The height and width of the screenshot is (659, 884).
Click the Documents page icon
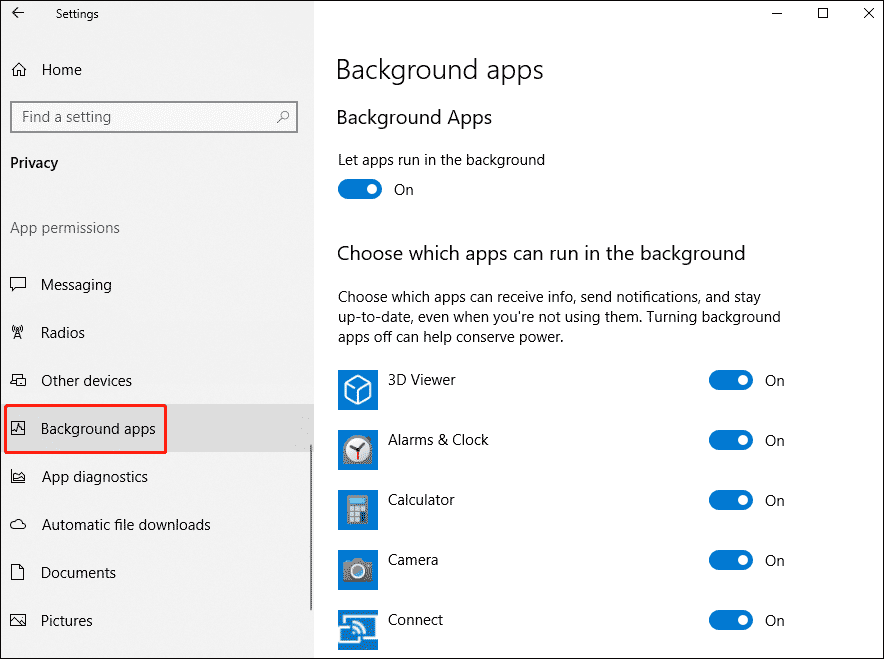[x=18, y=572]
